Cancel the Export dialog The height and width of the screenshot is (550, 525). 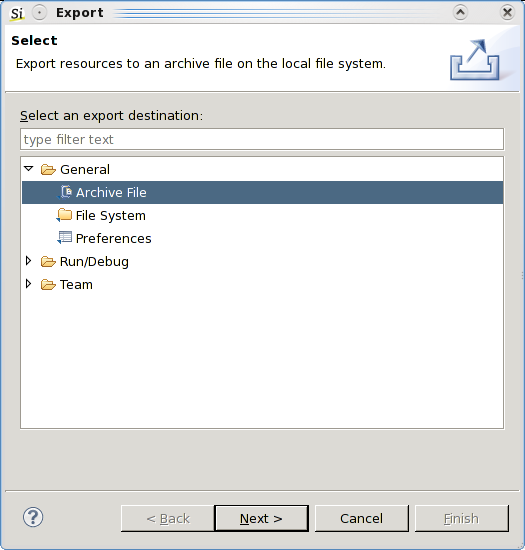(362, 518)
